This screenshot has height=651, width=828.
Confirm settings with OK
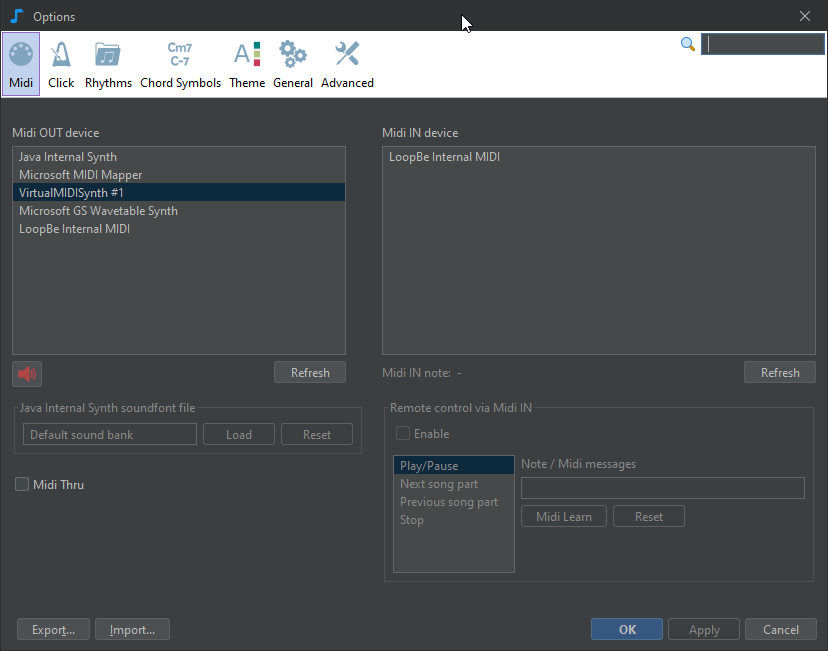coord(627,629)
